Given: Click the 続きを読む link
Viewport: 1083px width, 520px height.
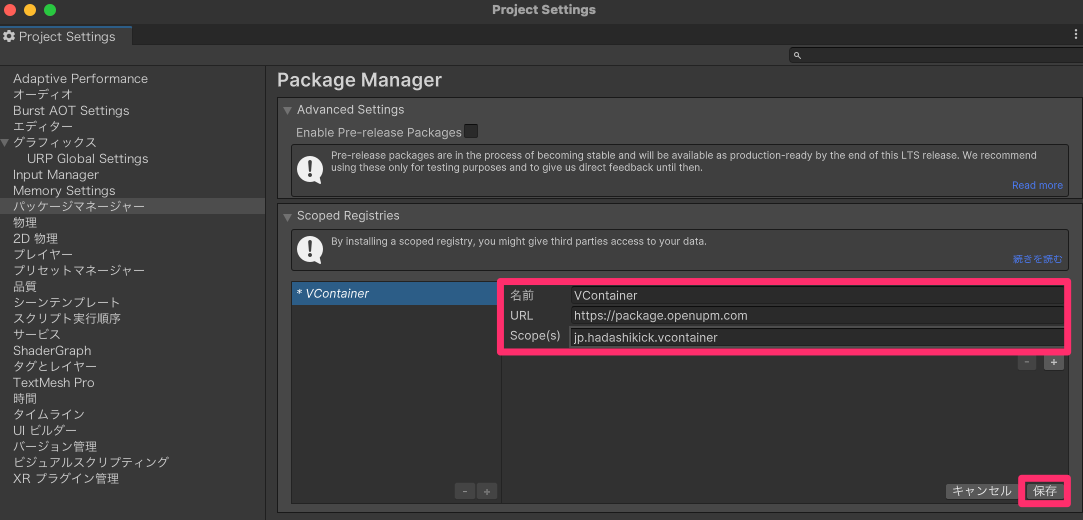Looking at the screenshot, I should (x=1037, y=259).
